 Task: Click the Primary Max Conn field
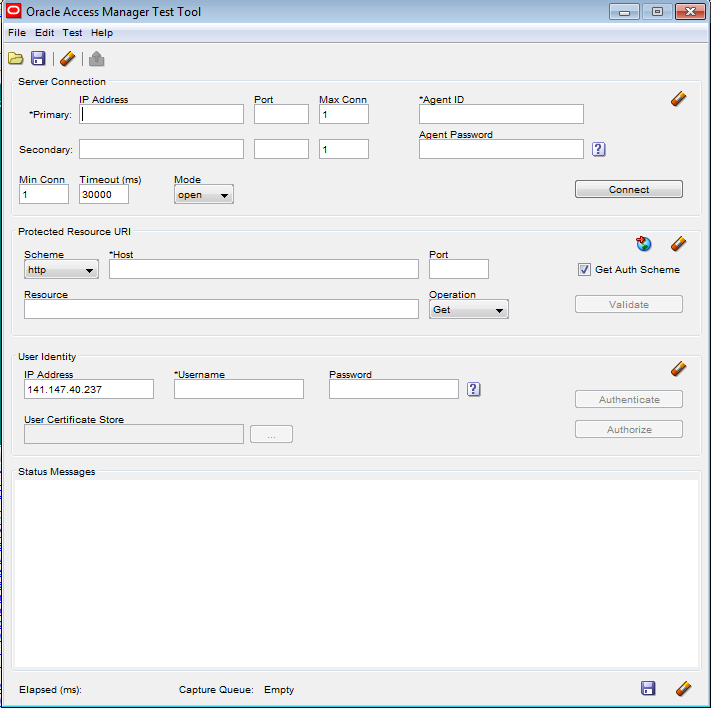click(344, 114)
